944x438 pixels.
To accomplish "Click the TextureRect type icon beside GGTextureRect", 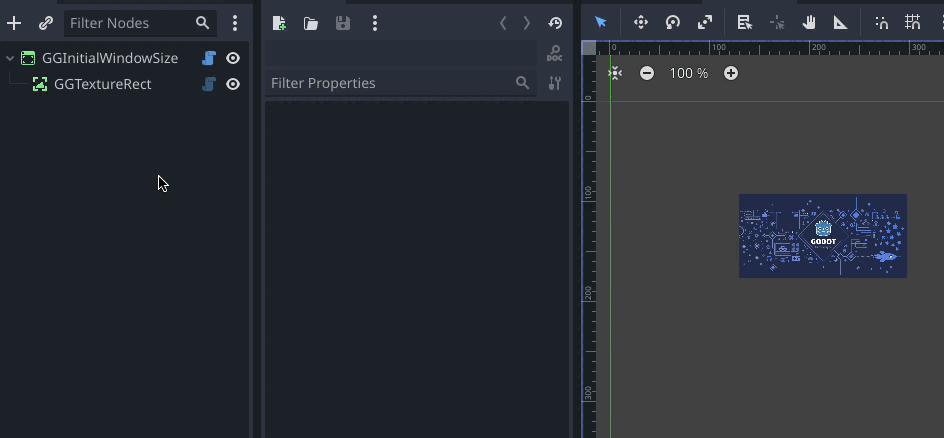I will [40, 84].
